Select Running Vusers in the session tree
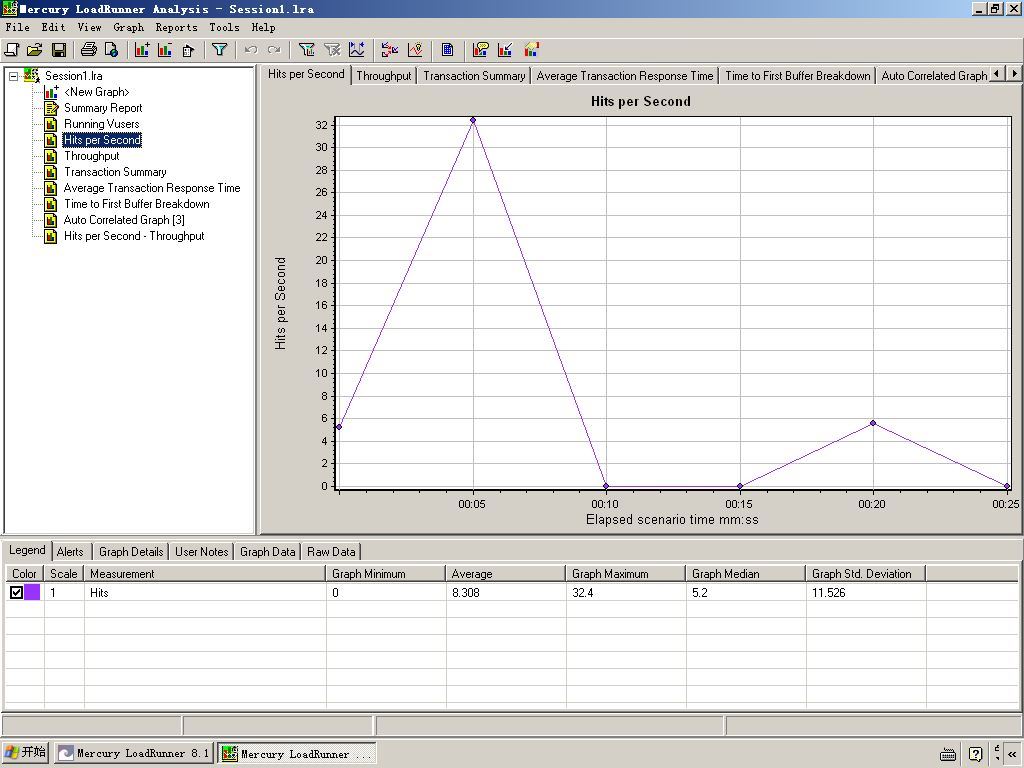The image size is (1024, 768). (101, 124)
